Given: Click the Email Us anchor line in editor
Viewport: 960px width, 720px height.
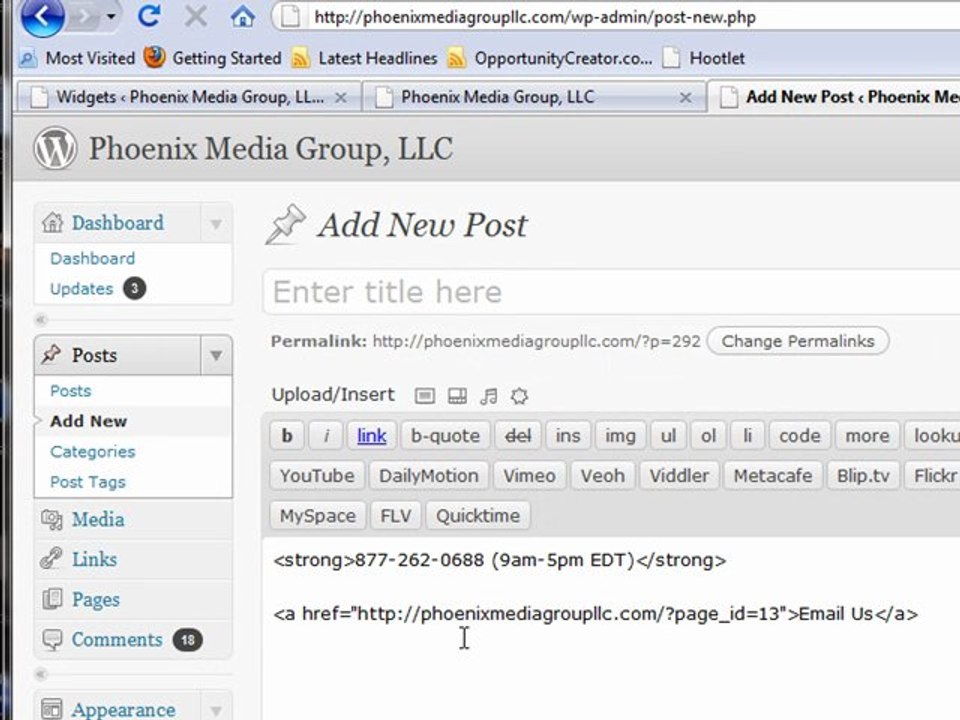Looking at the screenshot, I should pos(596,613).
